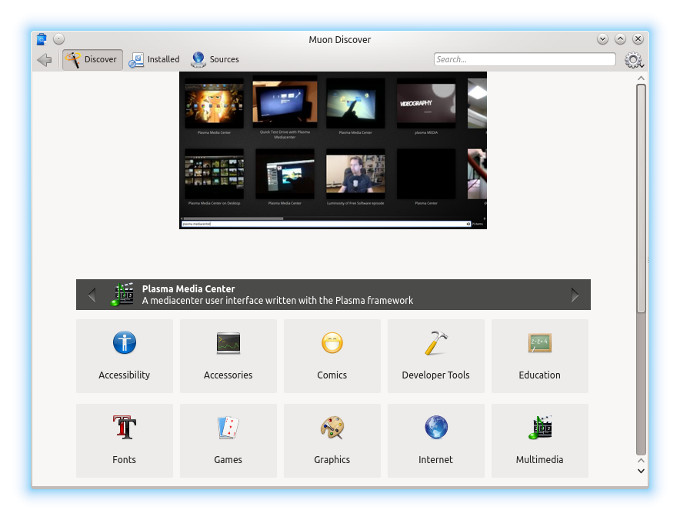Open the Developer Tools category

(436, 356)
